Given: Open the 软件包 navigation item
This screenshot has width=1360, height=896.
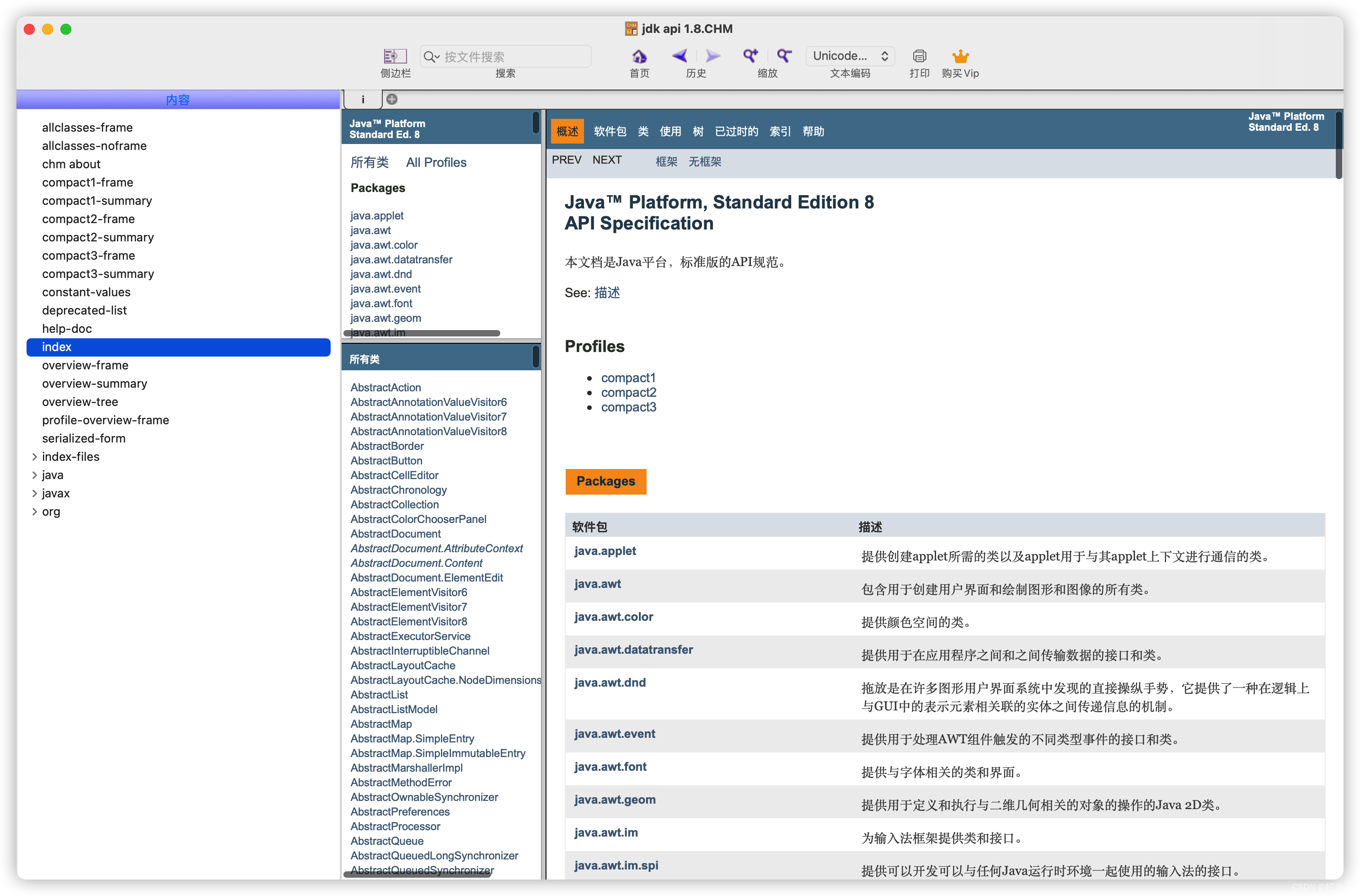Looking at the screenshot, I should point(610,132).
